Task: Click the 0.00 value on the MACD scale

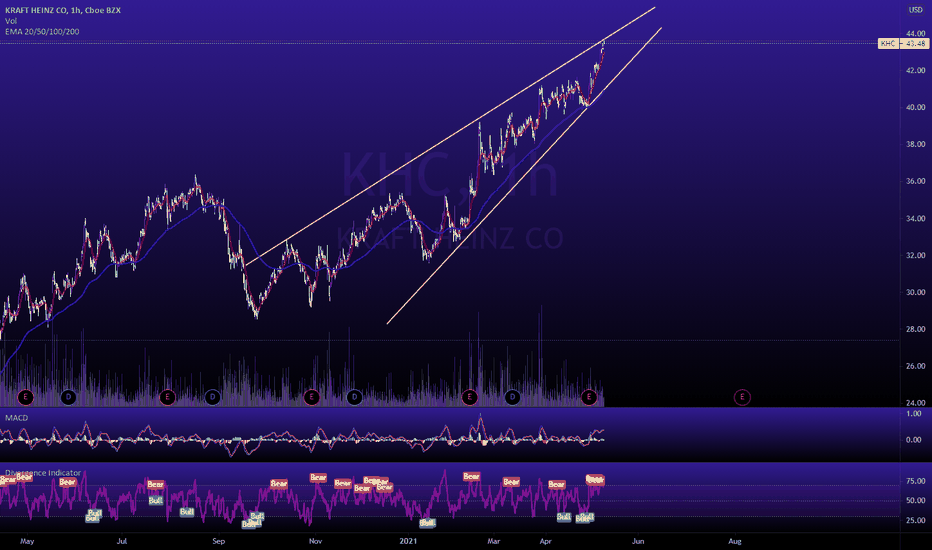Action: [x=914, y=439]
